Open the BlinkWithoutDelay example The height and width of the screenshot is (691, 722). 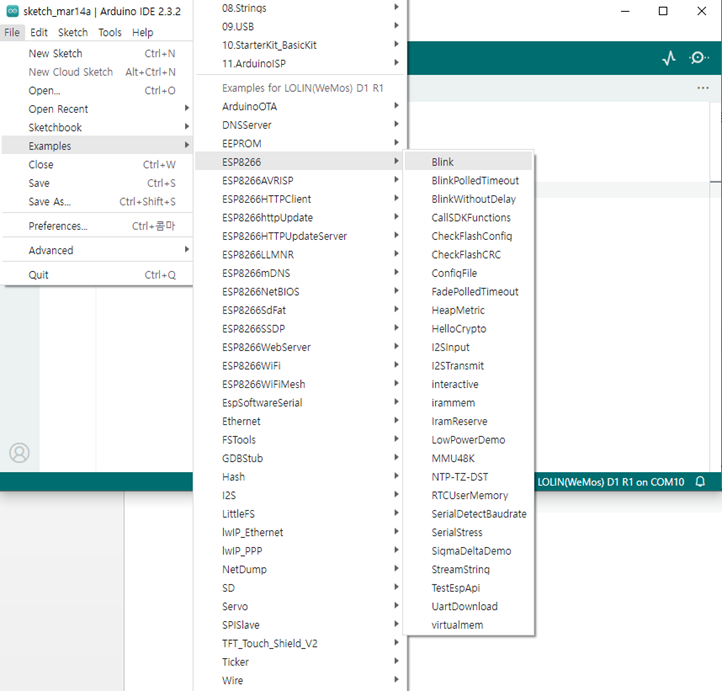tap(468, 199)
